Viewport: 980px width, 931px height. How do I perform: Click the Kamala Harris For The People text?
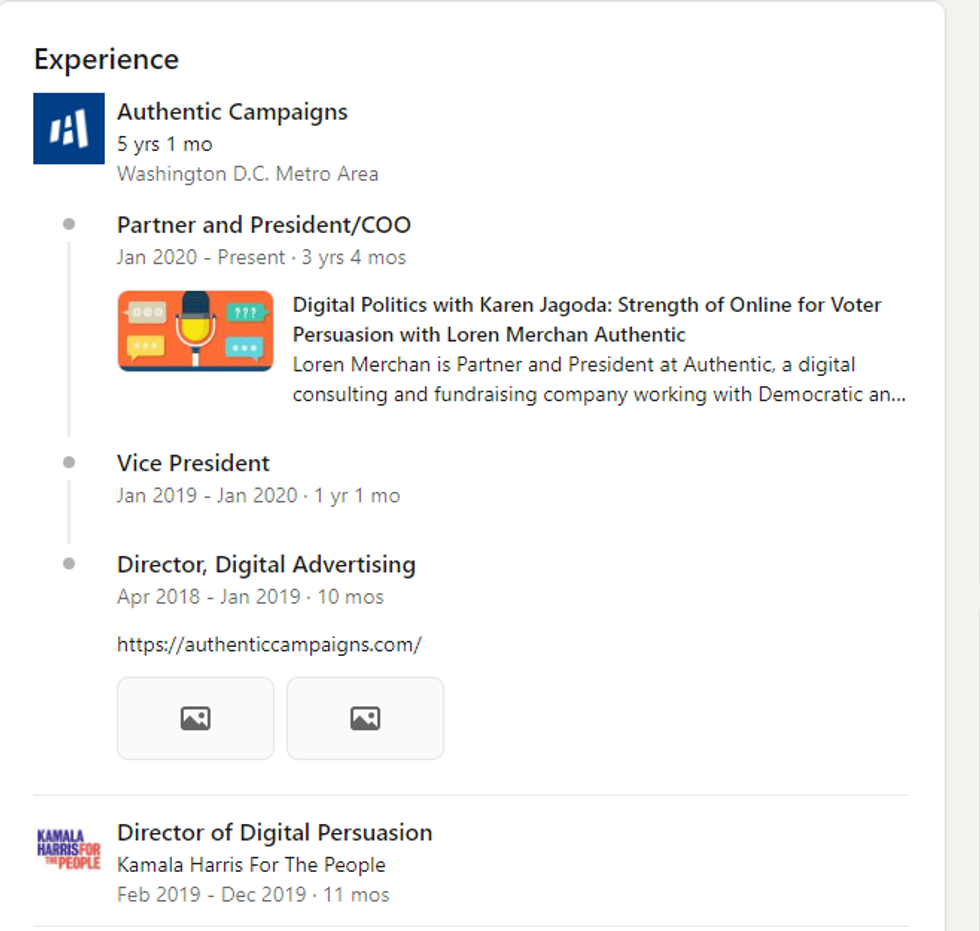[251, 864]
